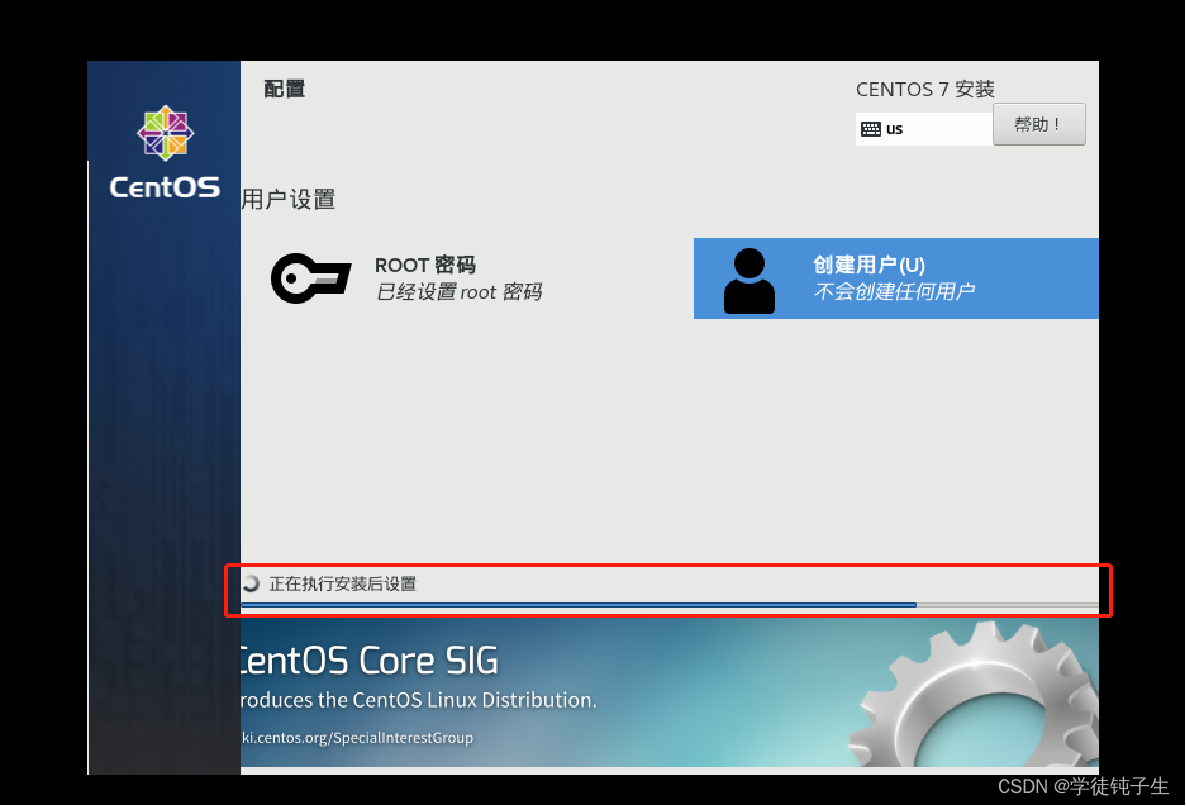This screenshot has width=1186, height=806.
Task: Click the keyboard layout icon
Action: tap(871, 129)
